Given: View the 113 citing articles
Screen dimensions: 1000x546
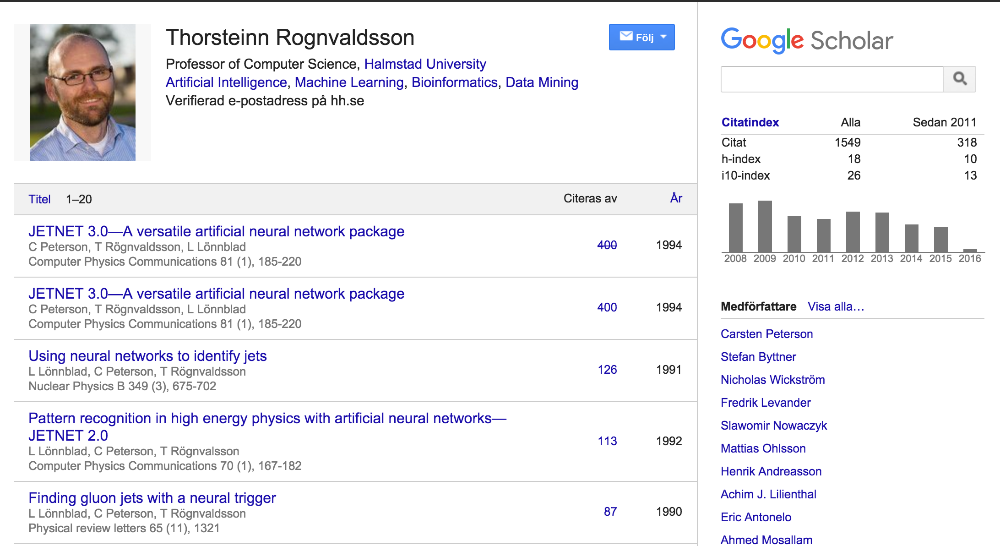Looking at the screenshot, I should [x=607, y=441].
